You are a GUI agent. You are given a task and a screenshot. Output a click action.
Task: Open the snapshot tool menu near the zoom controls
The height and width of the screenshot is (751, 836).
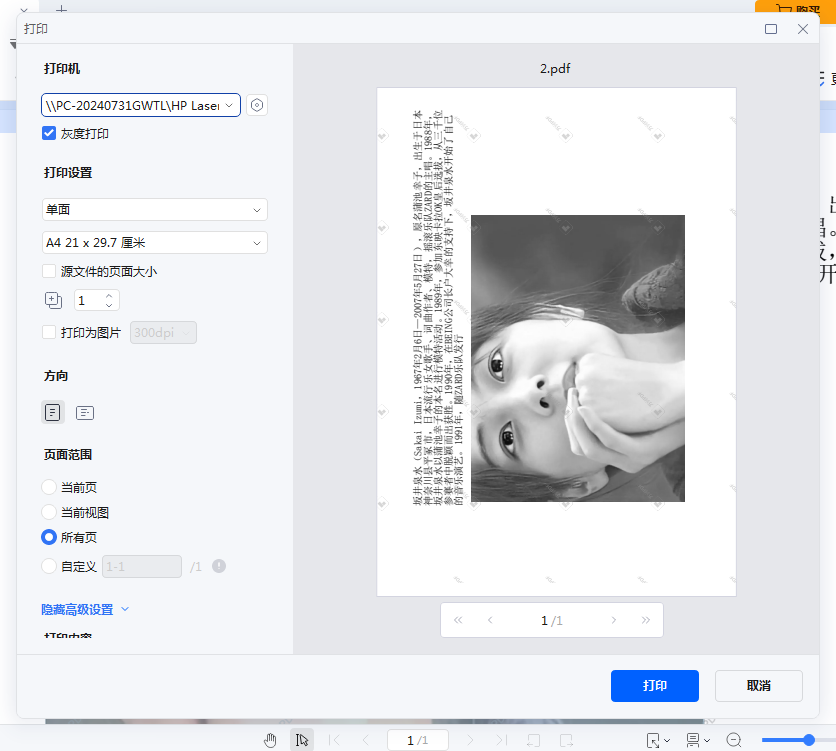(656, 739)
